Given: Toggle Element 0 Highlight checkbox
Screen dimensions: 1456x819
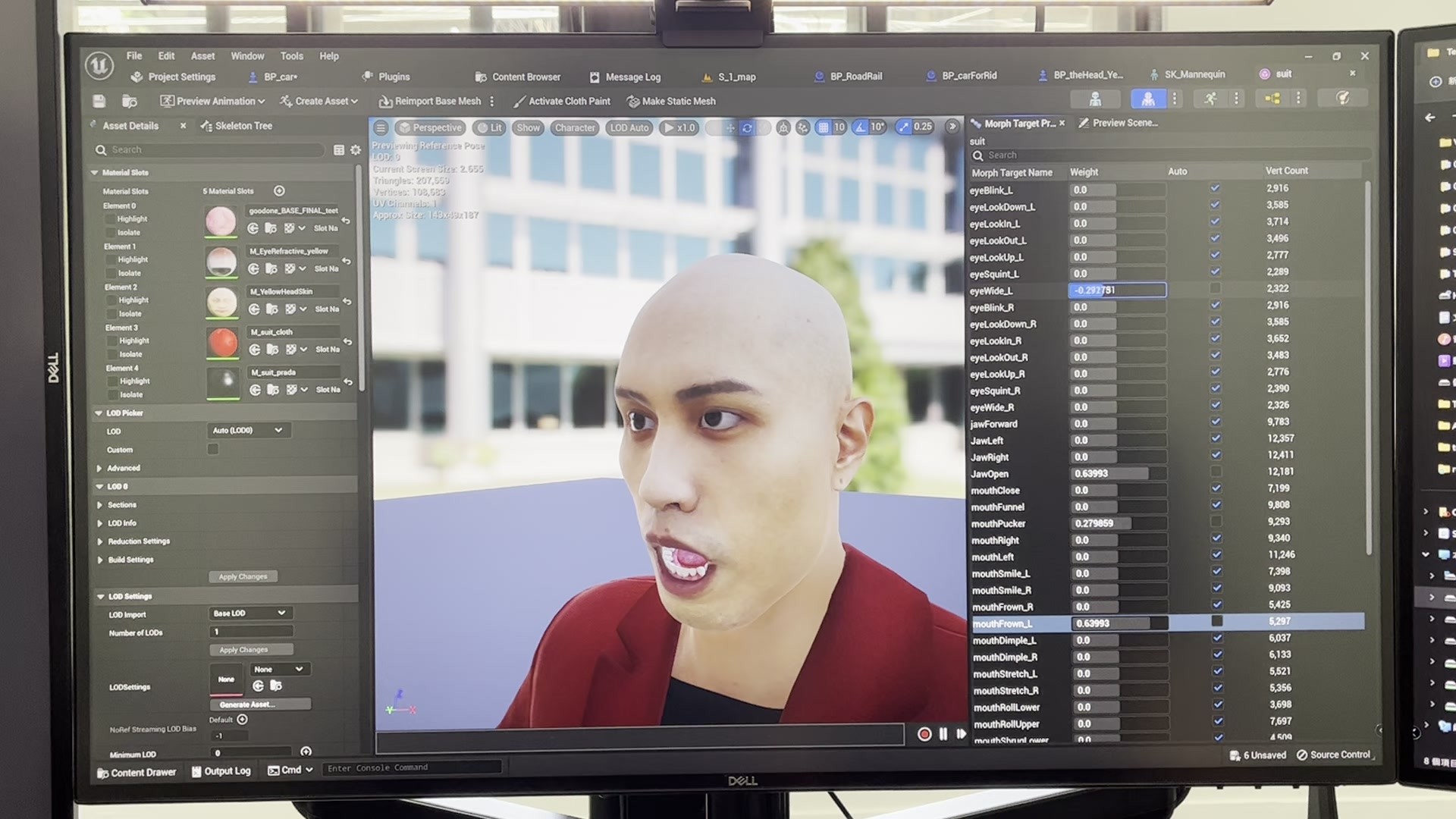Looking at the screenshot, I should click(x=111, y=219).
